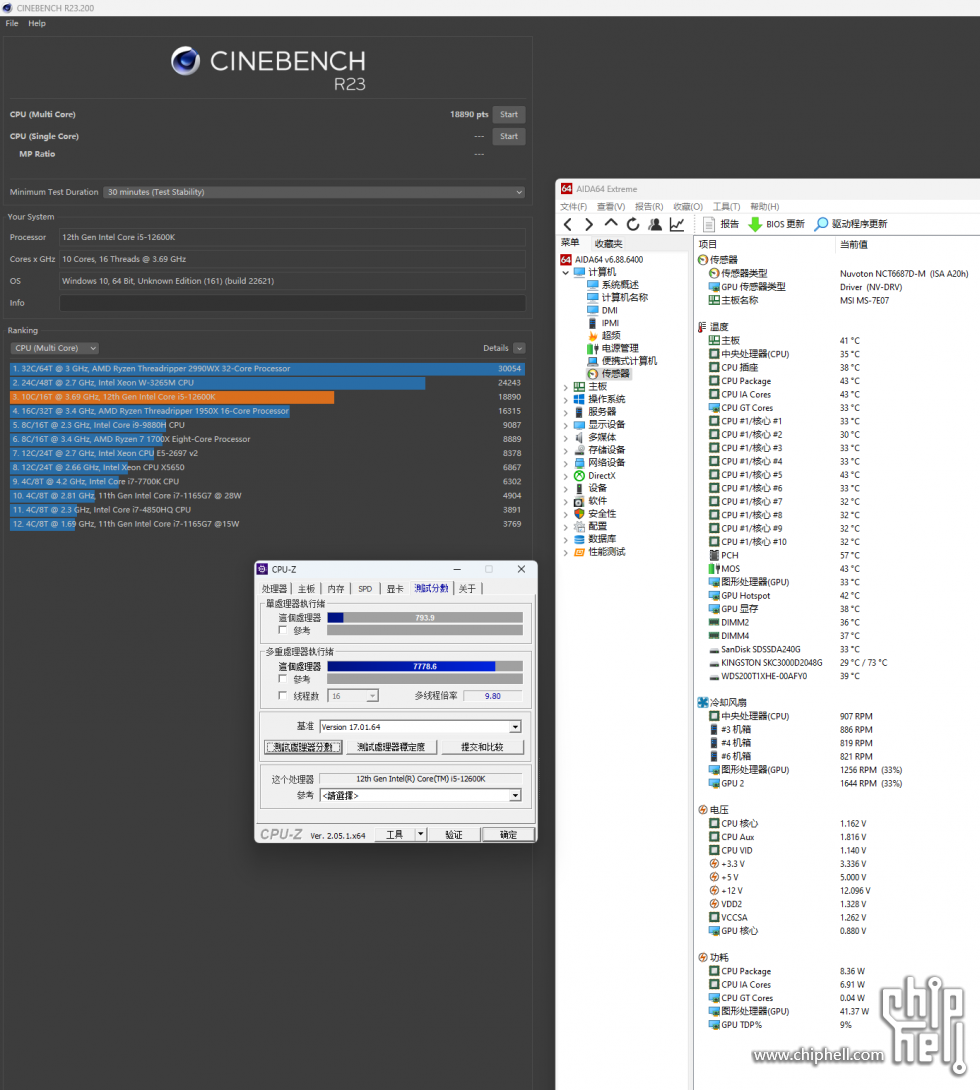Open the arrow beside CPU-Z's 工具 button
980x1090 pixels.
pos(420,834)
